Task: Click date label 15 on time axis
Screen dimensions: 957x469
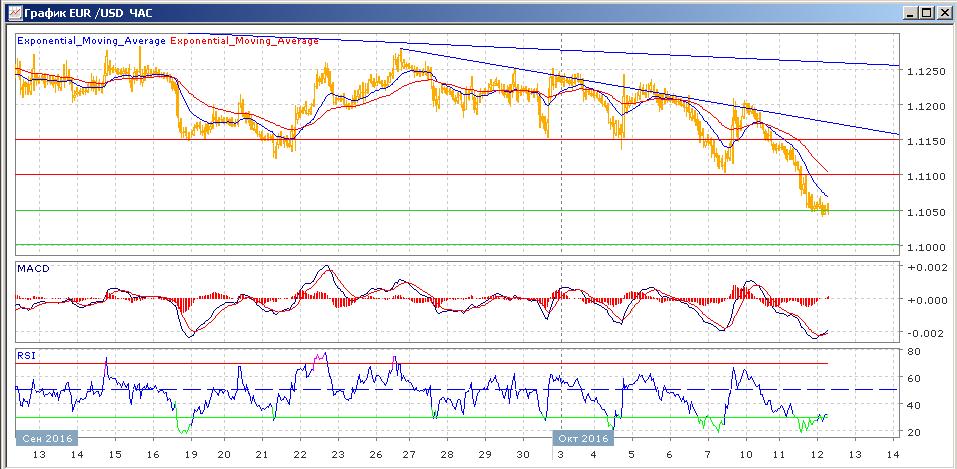Action: 115,455
